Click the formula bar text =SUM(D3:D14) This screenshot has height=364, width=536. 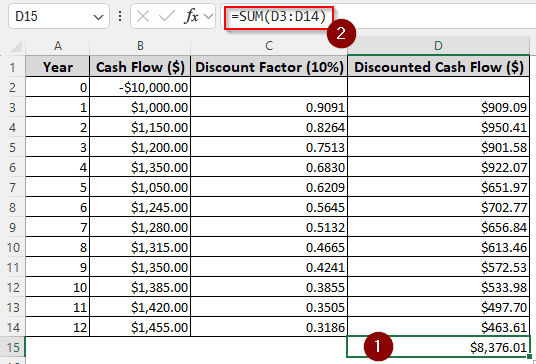point(279,16)
